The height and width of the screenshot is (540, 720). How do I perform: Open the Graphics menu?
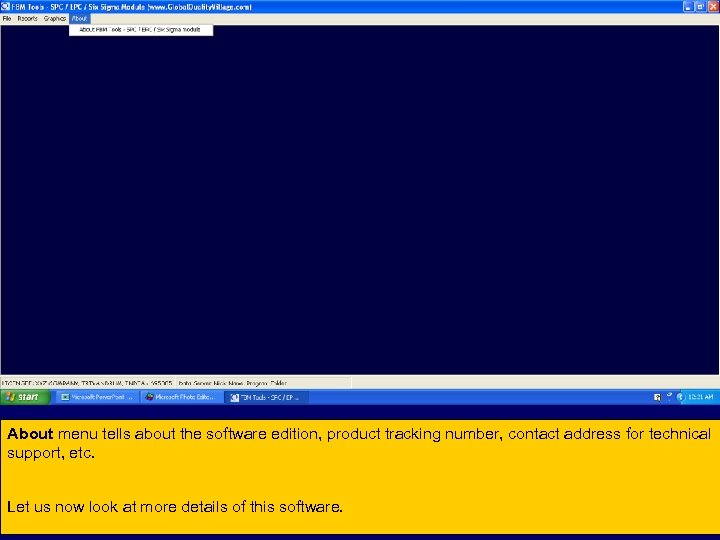point(55,19)
